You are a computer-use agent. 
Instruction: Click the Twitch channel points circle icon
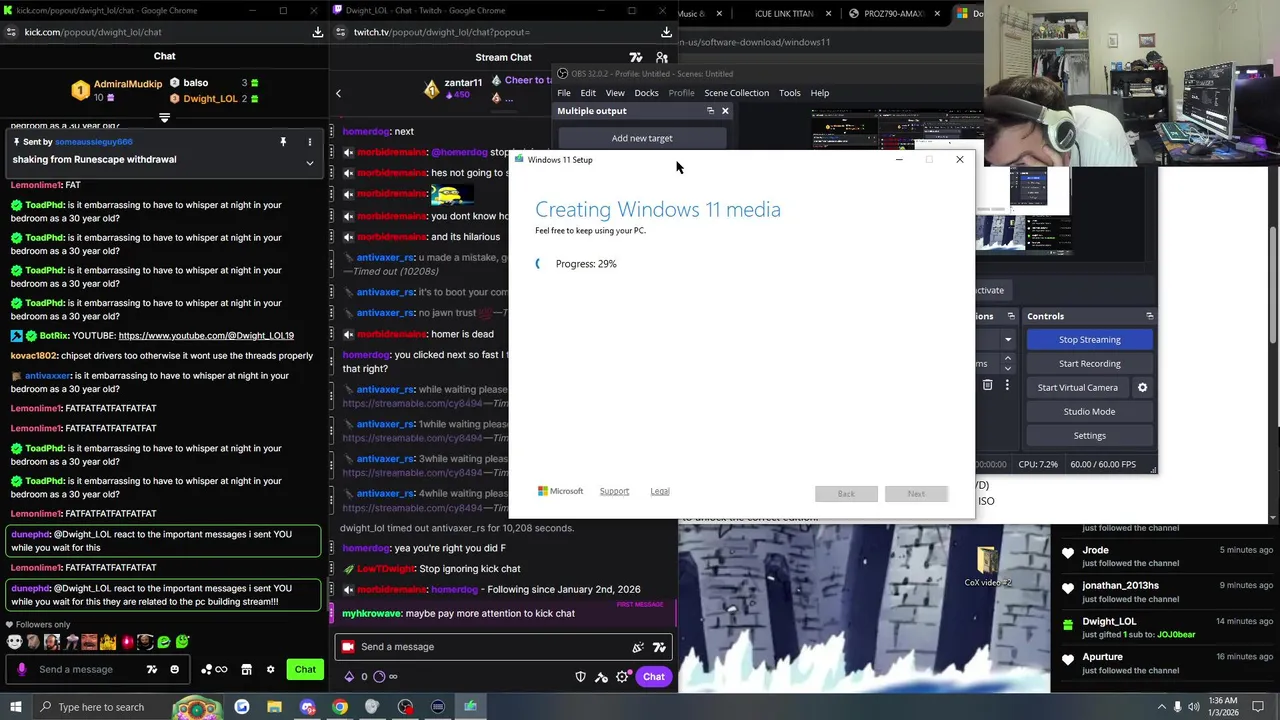[379, 677]
